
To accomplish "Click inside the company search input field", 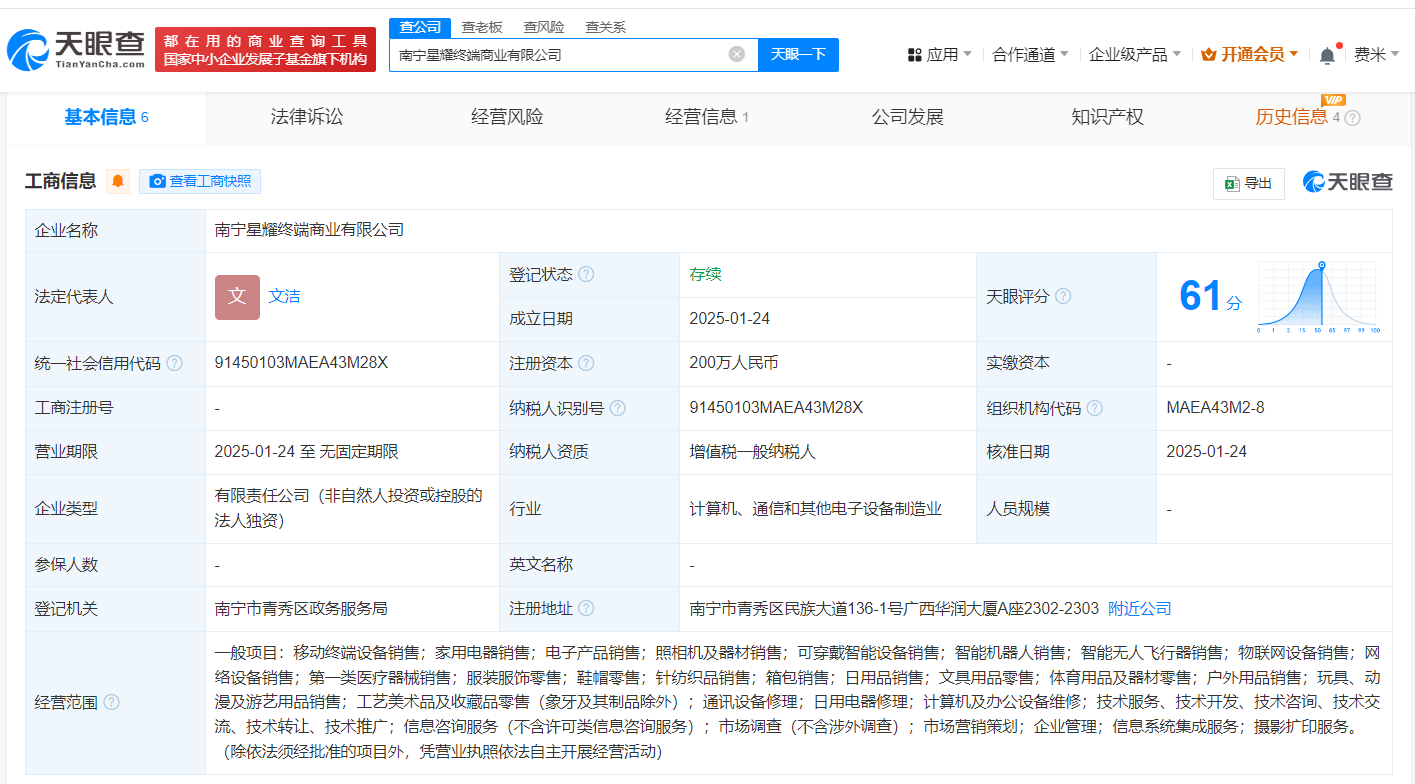I will click(x=560, y=55).
